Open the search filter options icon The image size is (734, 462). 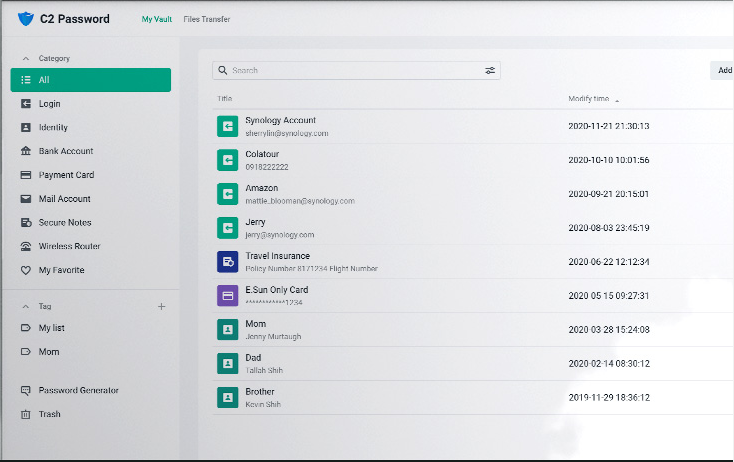(490, 70)
